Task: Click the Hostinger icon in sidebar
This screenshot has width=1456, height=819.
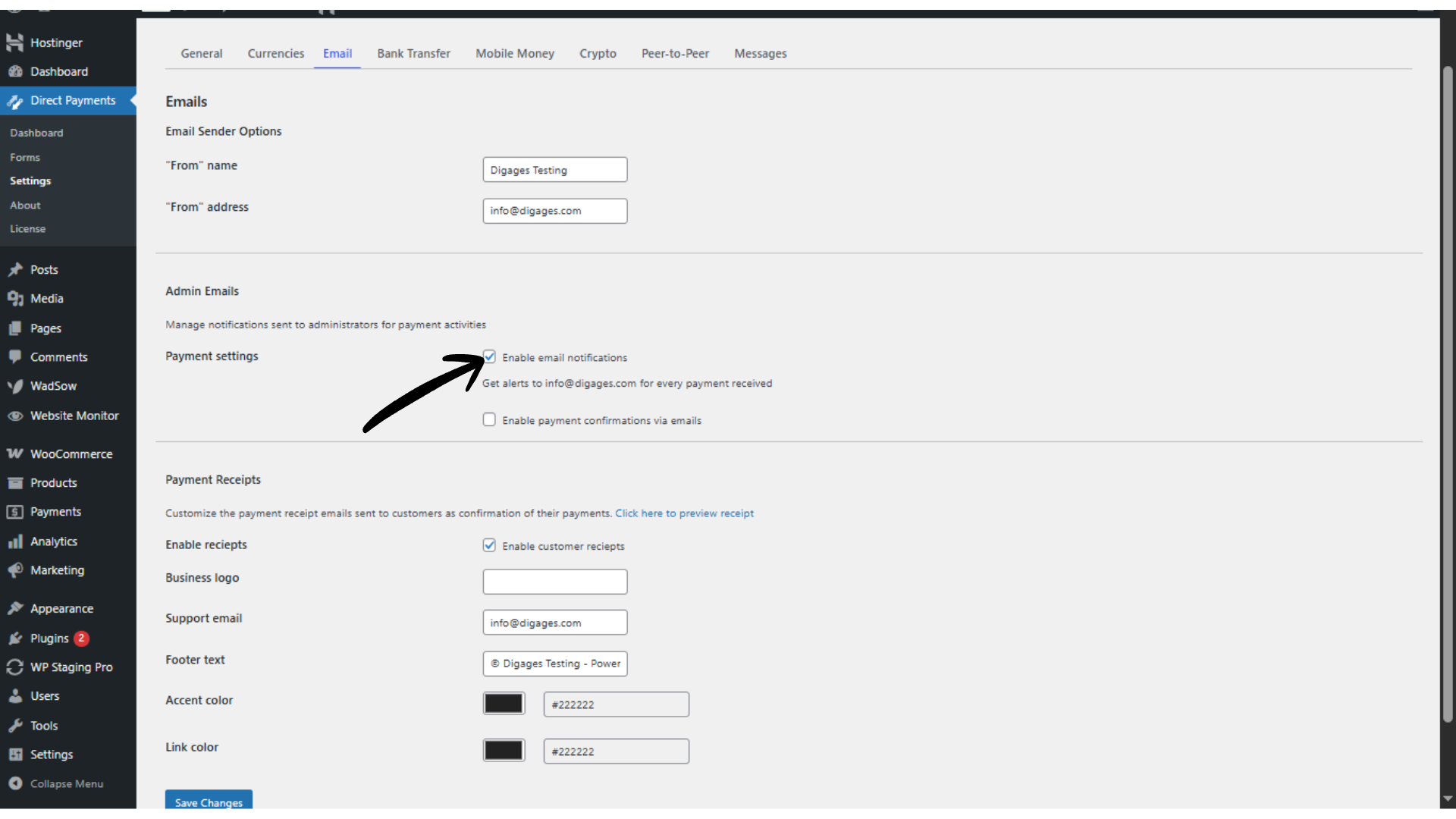Action: point(15,42)
